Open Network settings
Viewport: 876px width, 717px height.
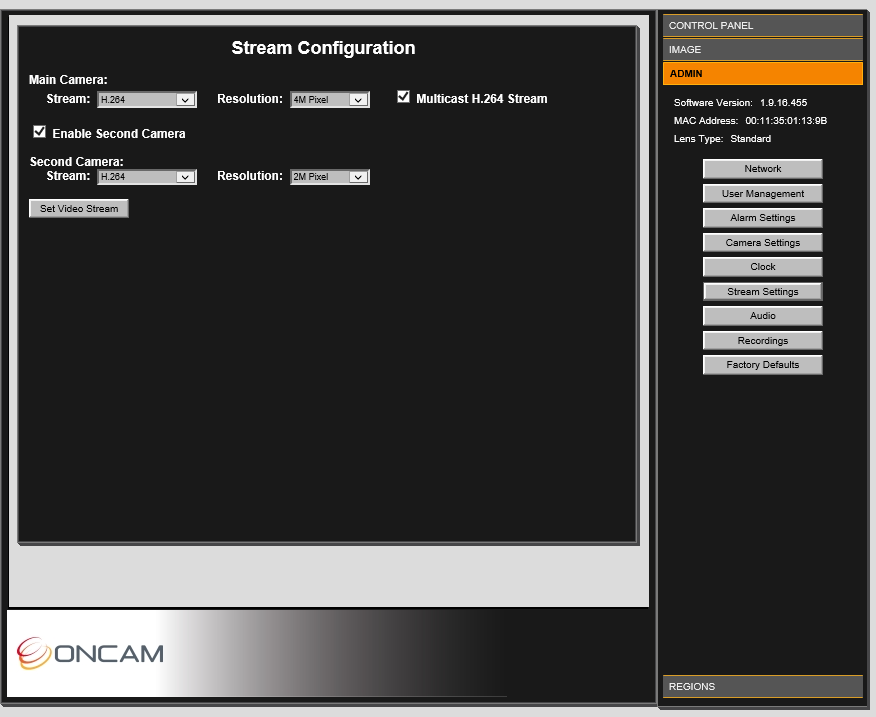pyautogui.click(x=763, y=169)
